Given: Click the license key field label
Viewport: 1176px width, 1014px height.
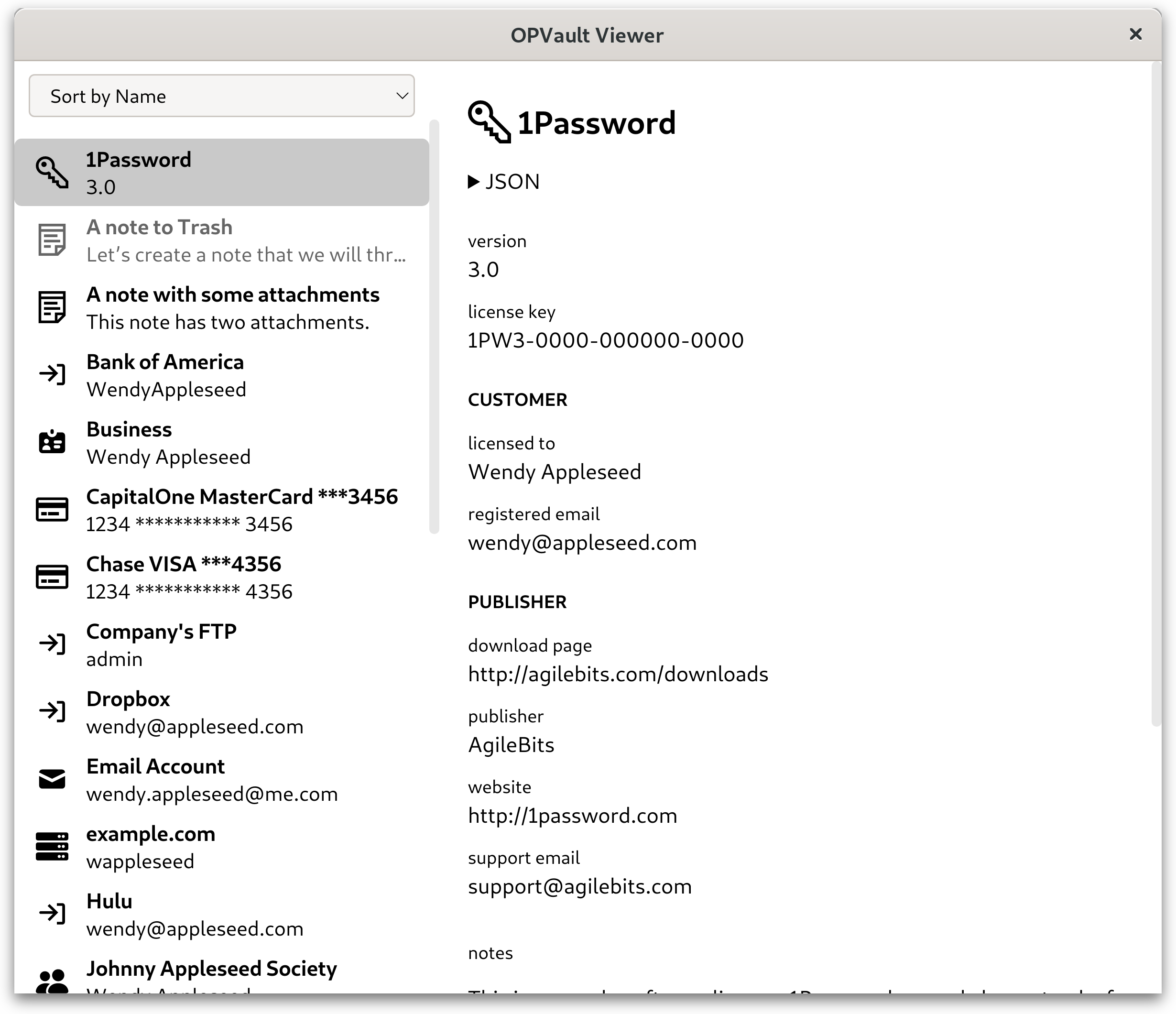Looking at the screenshot, I should click(x=512, y=312).
